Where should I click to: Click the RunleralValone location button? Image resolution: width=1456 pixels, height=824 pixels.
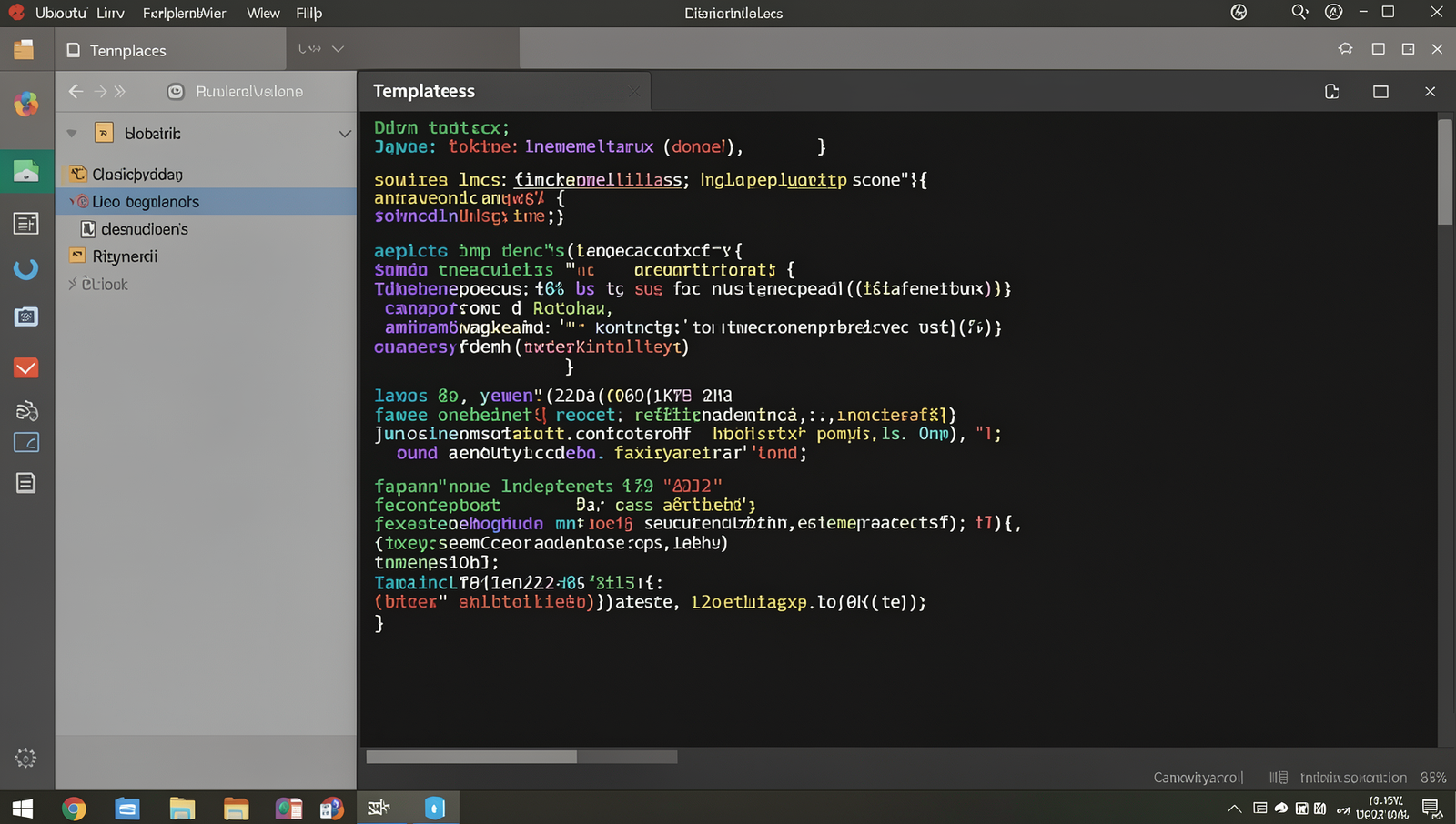[x=236, y=91]
